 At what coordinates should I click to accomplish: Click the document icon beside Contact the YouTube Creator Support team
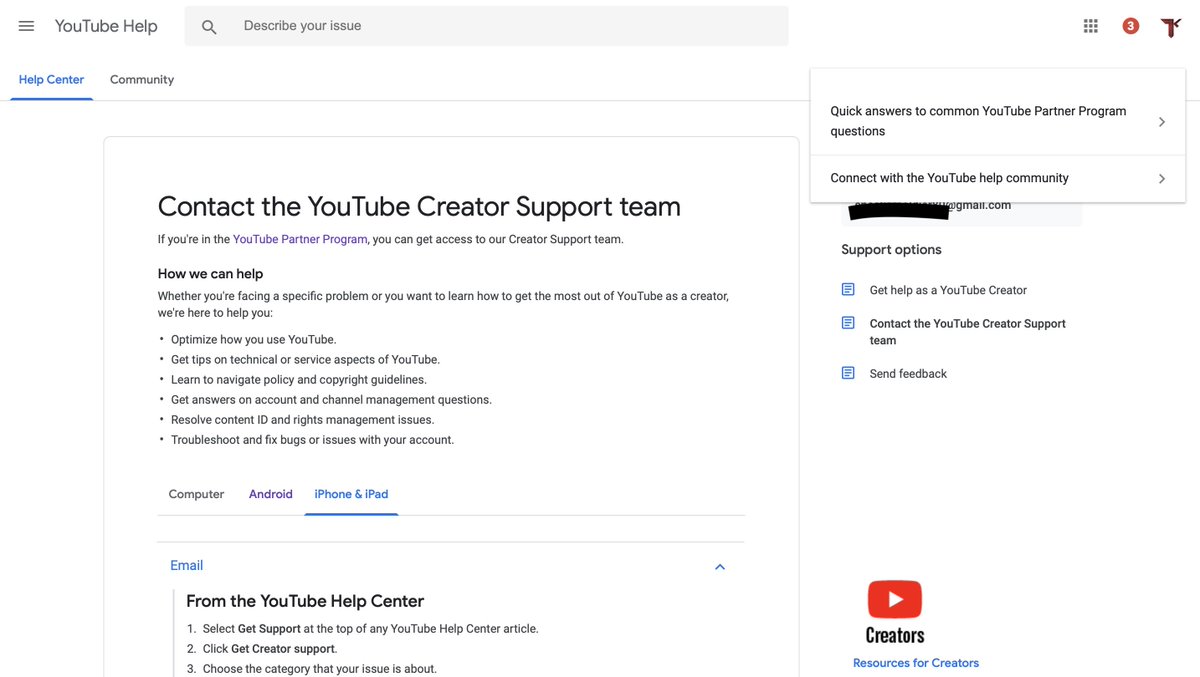point(848,323)
